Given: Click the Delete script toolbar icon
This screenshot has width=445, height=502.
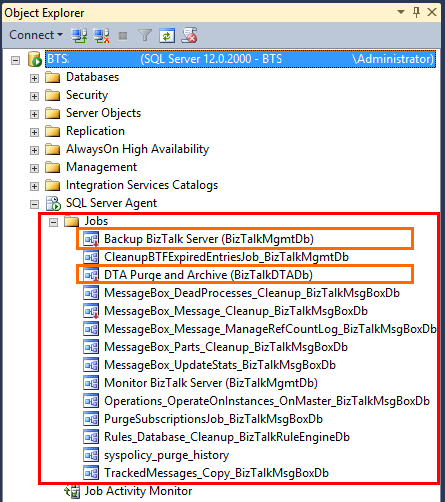Looking at the screenshot, I should pos(189,35).
